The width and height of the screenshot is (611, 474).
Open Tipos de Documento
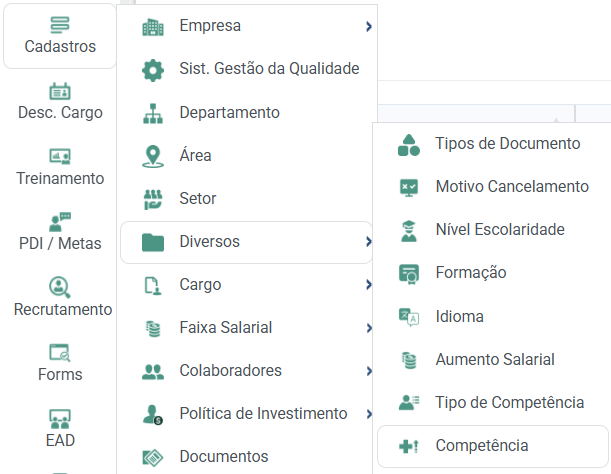(493, 144)
